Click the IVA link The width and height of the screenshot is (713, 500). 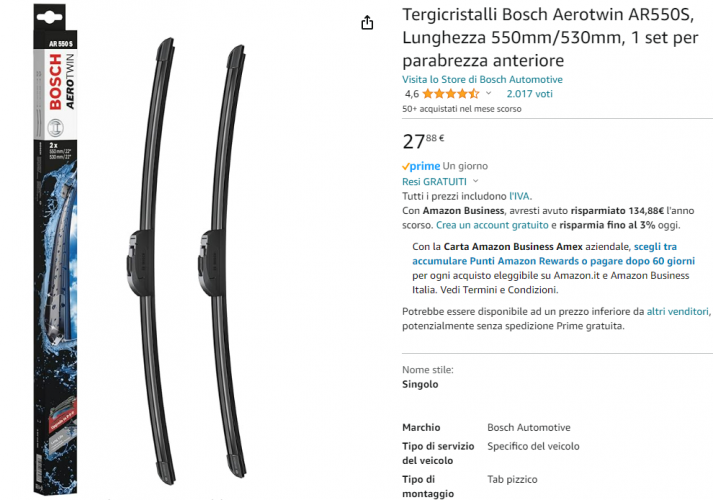point(519,196)
